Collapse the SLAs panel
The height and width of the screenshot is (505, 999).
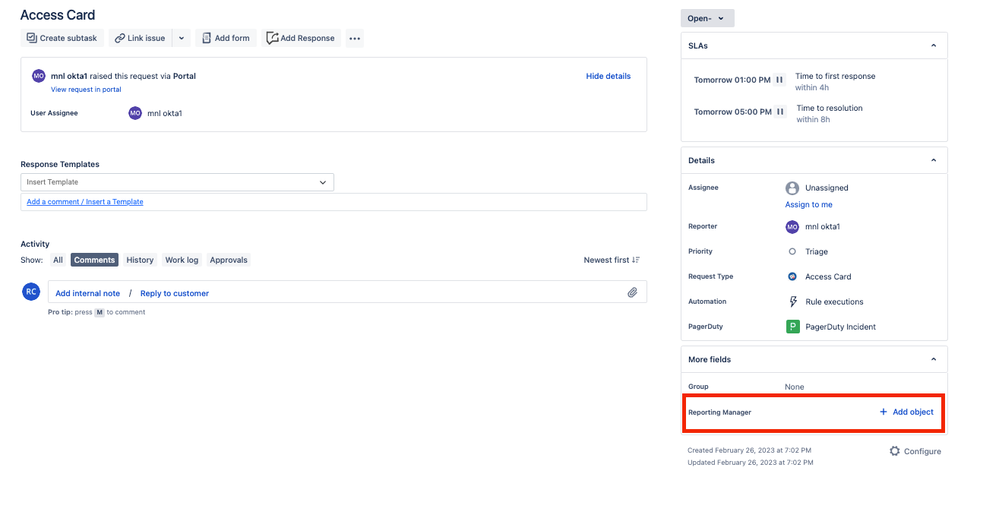click(x=933, y=46)
